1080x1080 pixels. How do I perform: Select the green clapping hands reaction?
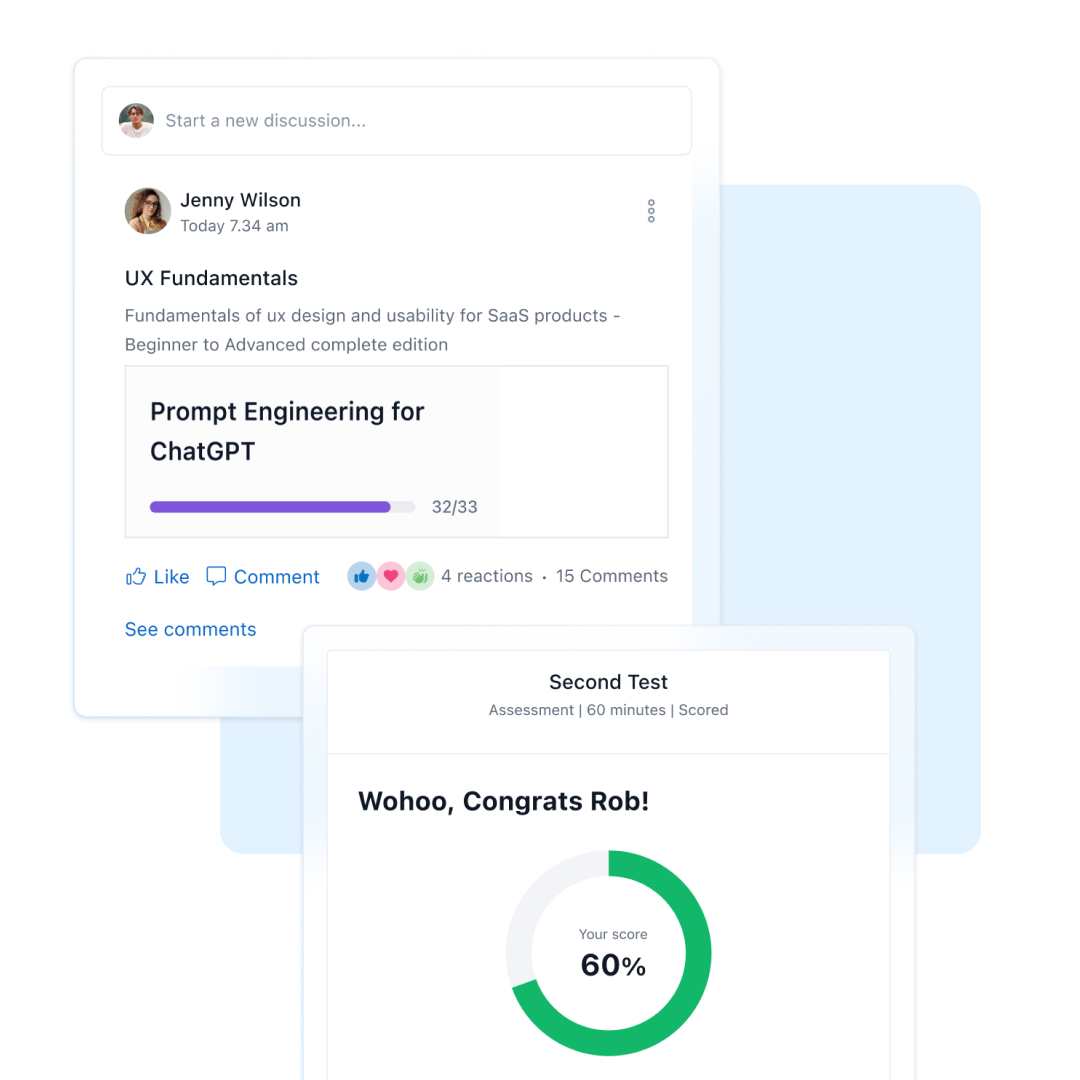coord(419,576)
